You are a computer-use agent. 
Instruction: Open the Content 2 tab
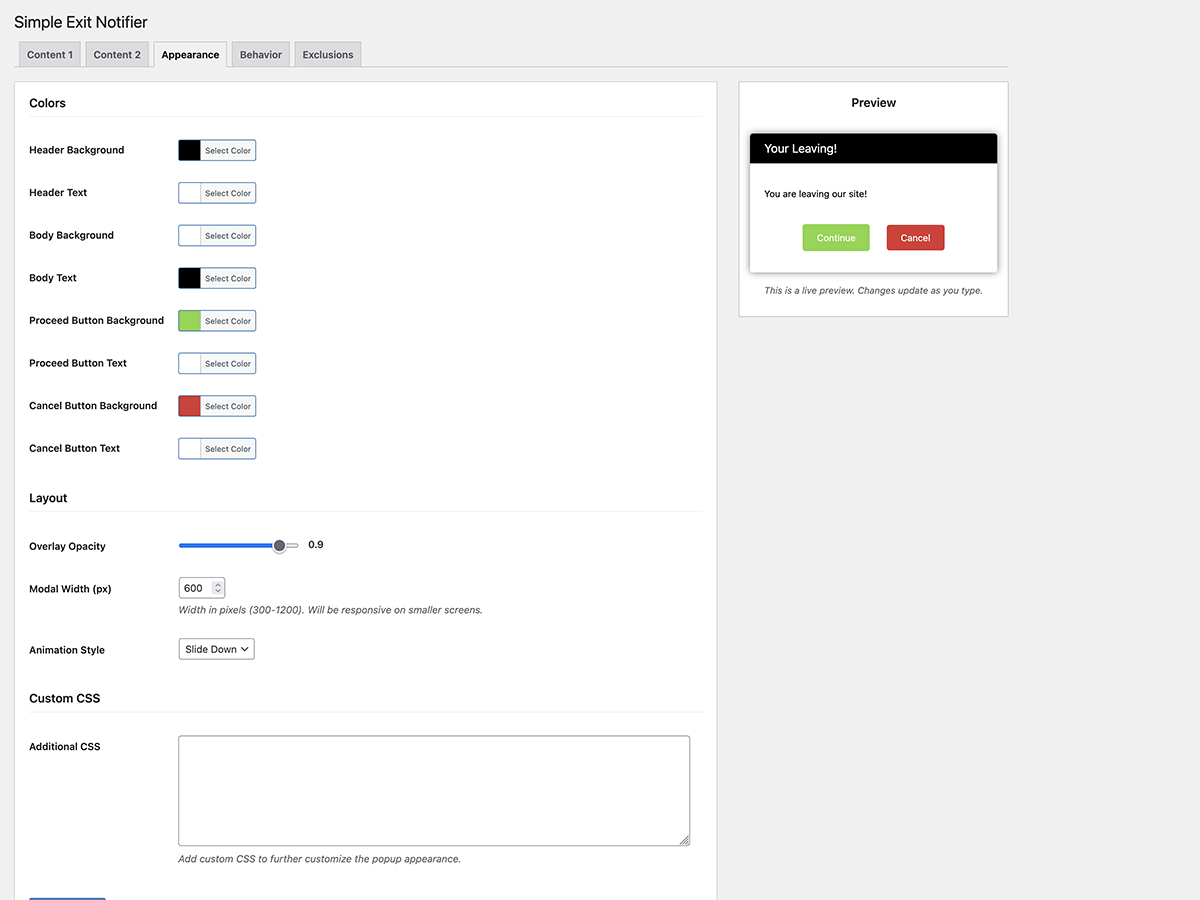(117, 55)
